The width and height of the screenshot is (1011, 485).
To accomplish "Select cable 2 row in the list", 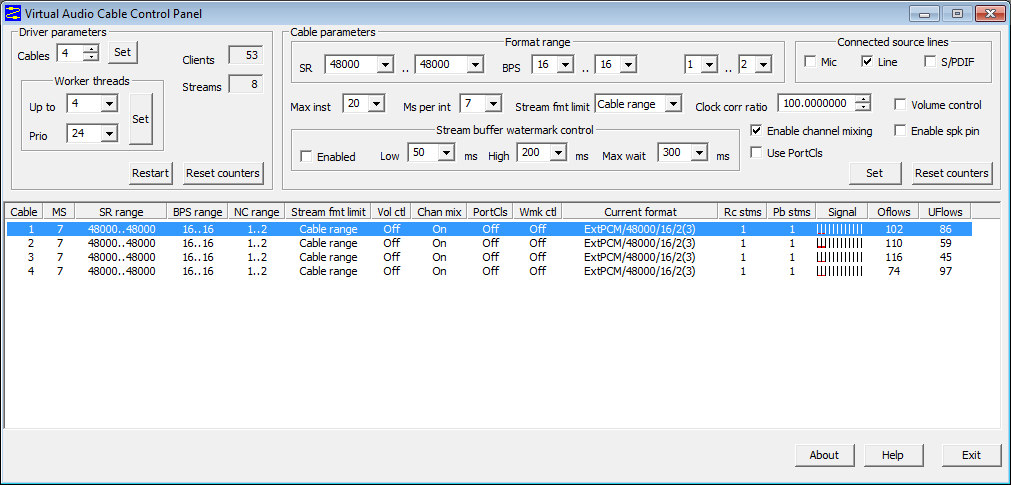I will [489, 243].
